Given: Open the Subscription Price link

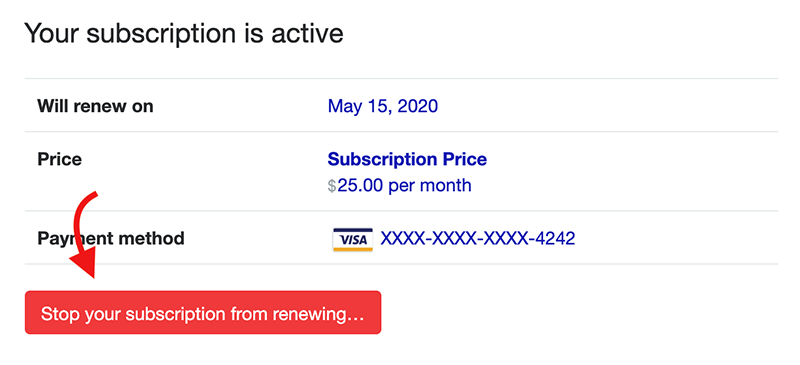Looking at the screenshot, I should pyautogui.click(x=407, y=159).
